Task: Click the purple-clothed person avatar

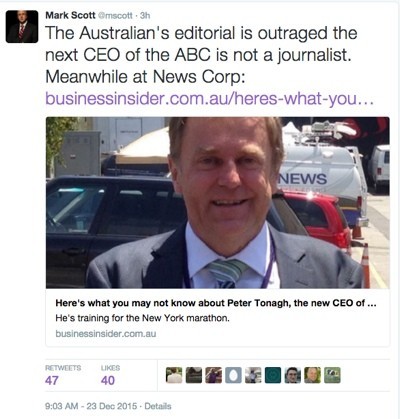Action: point(214,375)
